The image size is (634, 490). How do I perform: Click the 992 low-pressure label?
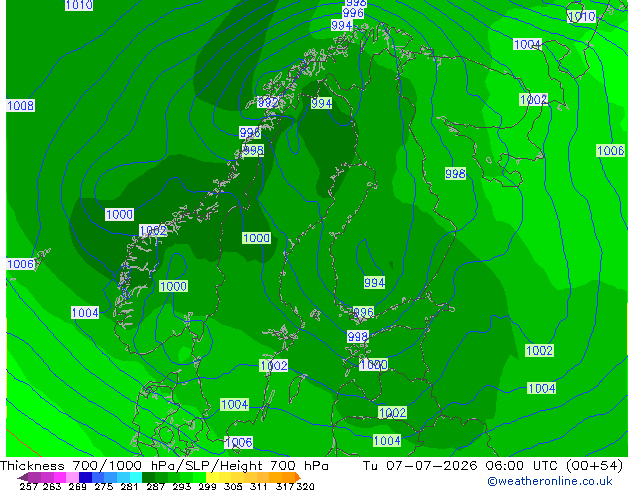(x=268, y=103)
